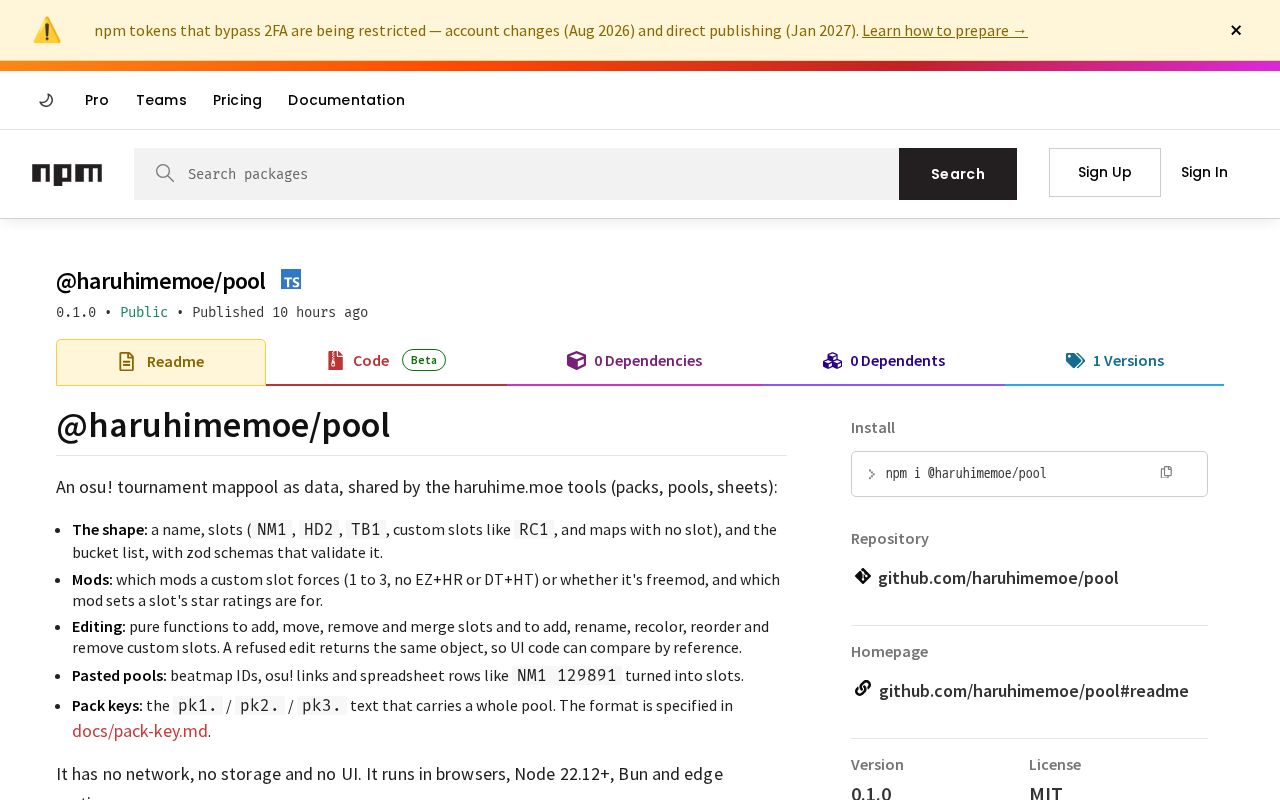Click the MIT license value
Screen dimensions: 1280x800
(x=1046, y=793)
